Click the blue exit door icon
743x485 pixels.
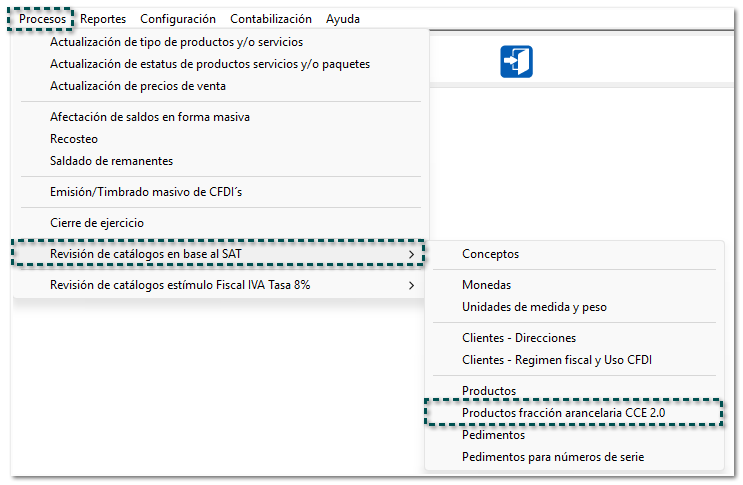(x=516, y=61)
